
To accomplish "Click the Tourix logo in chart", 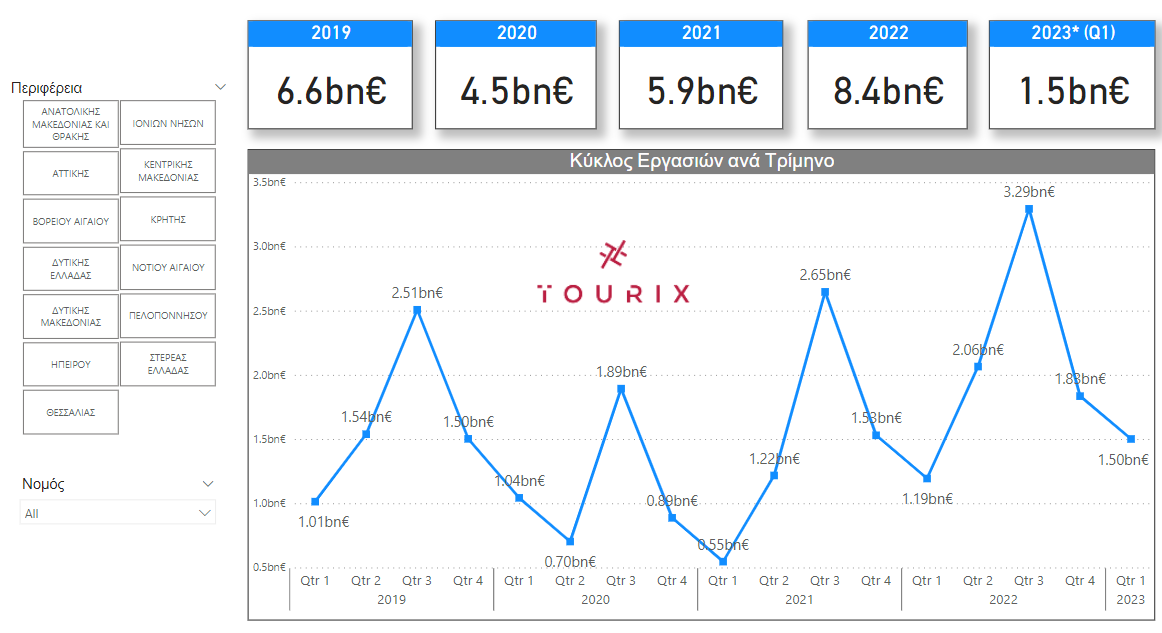I will [x=613, y=273].
